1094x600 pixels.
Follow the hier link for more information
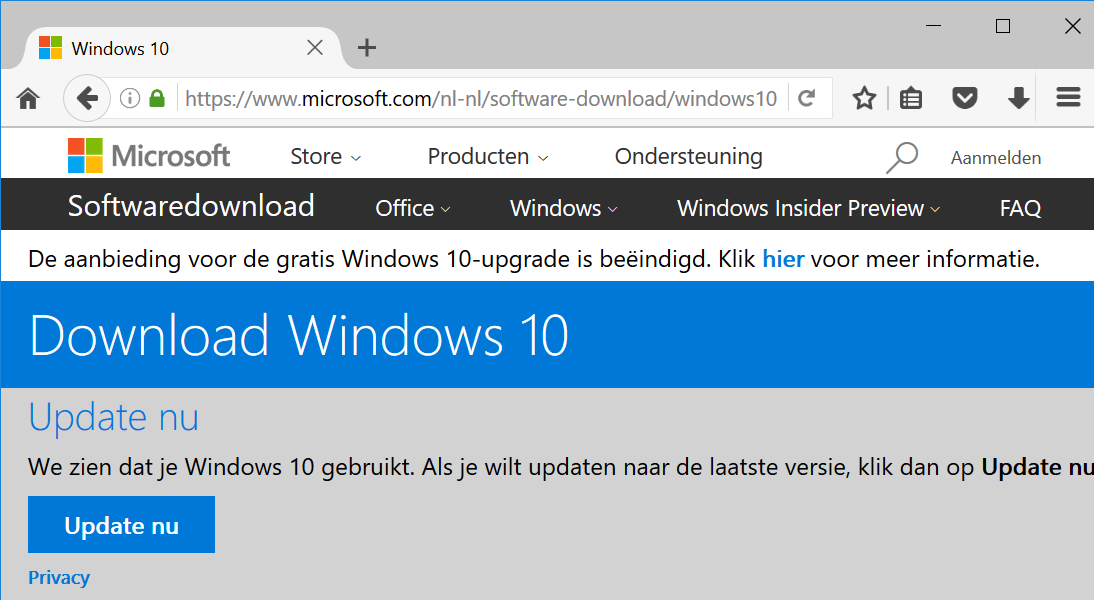coord(782,259)
